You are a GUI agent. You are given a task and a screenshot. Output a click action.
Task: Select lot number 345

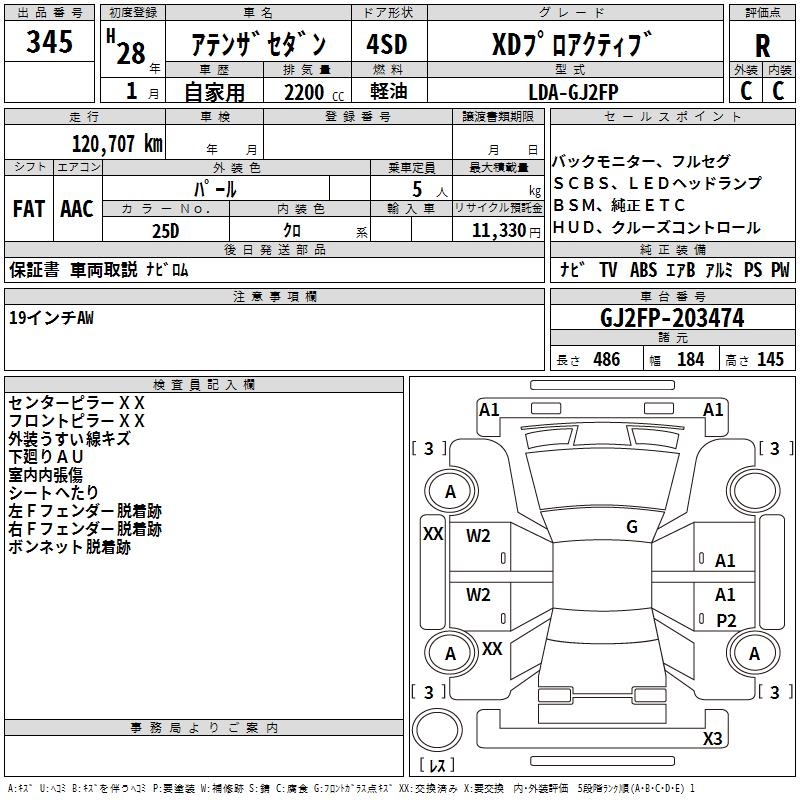(49, 42)
